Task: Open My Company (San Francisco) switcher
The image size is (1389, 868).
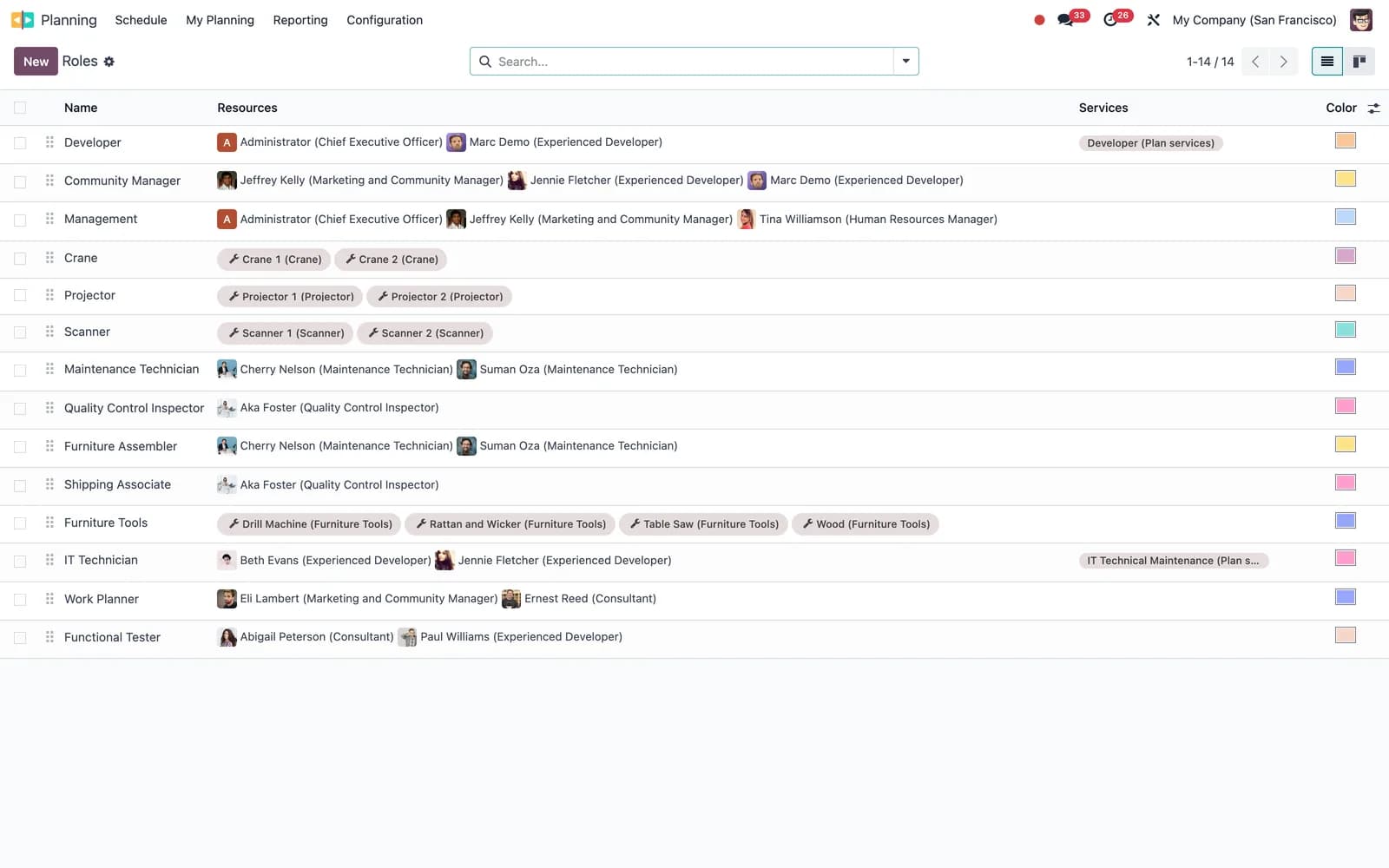Action: [x=1254, y=20]
